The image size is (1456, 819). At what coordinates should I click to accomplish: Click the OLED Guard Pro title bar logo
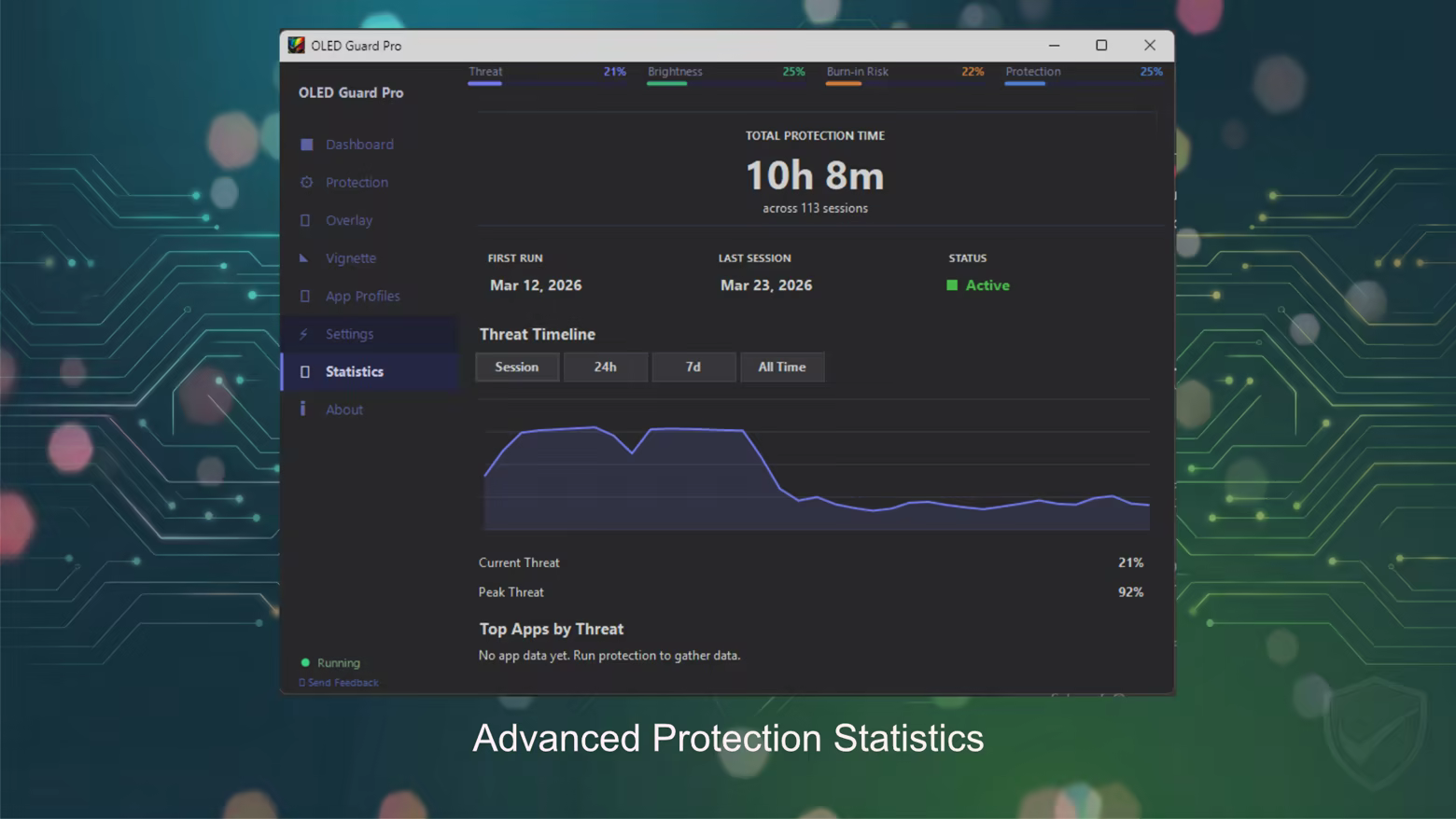coord(296,46)
